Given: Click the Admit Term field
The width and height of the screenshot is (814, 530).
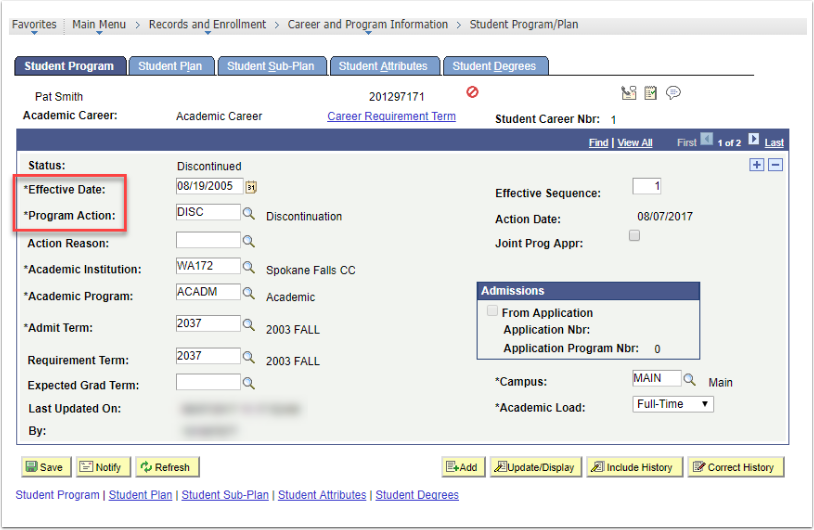Looking at the screenshot, I should coord(208,323).
